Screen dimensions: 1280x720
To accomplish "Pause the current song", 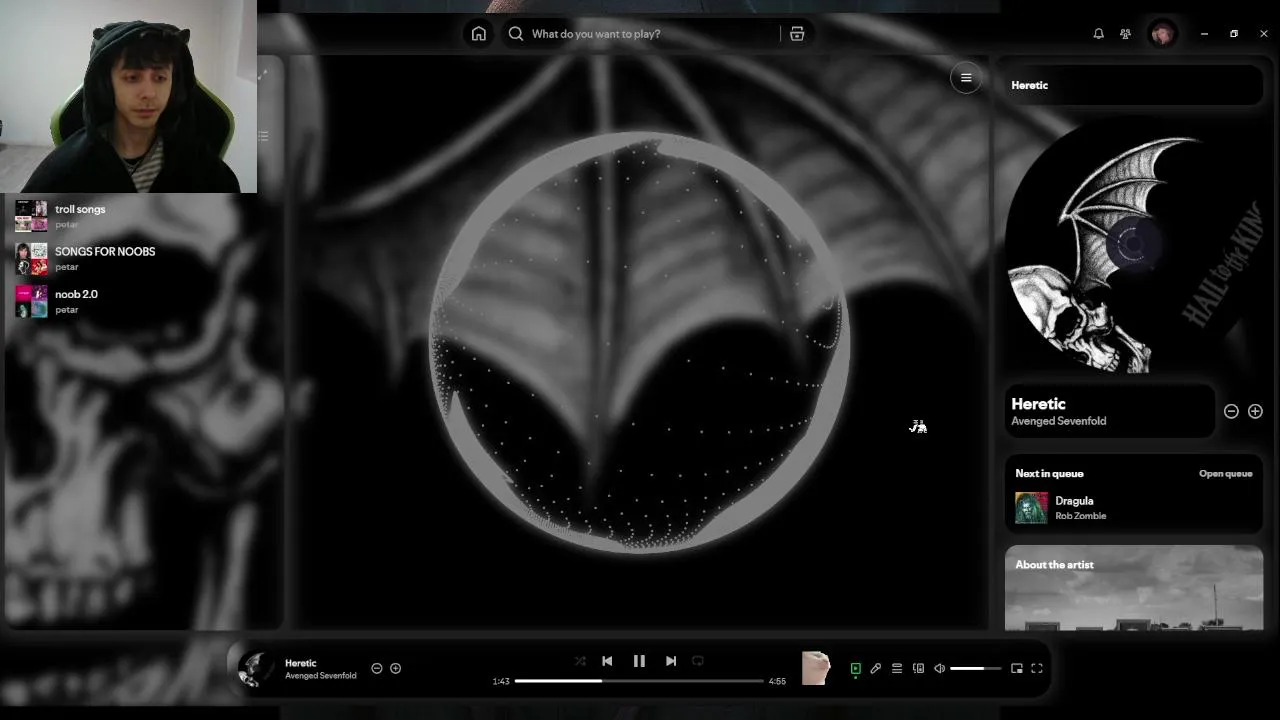I will (639, 661).
